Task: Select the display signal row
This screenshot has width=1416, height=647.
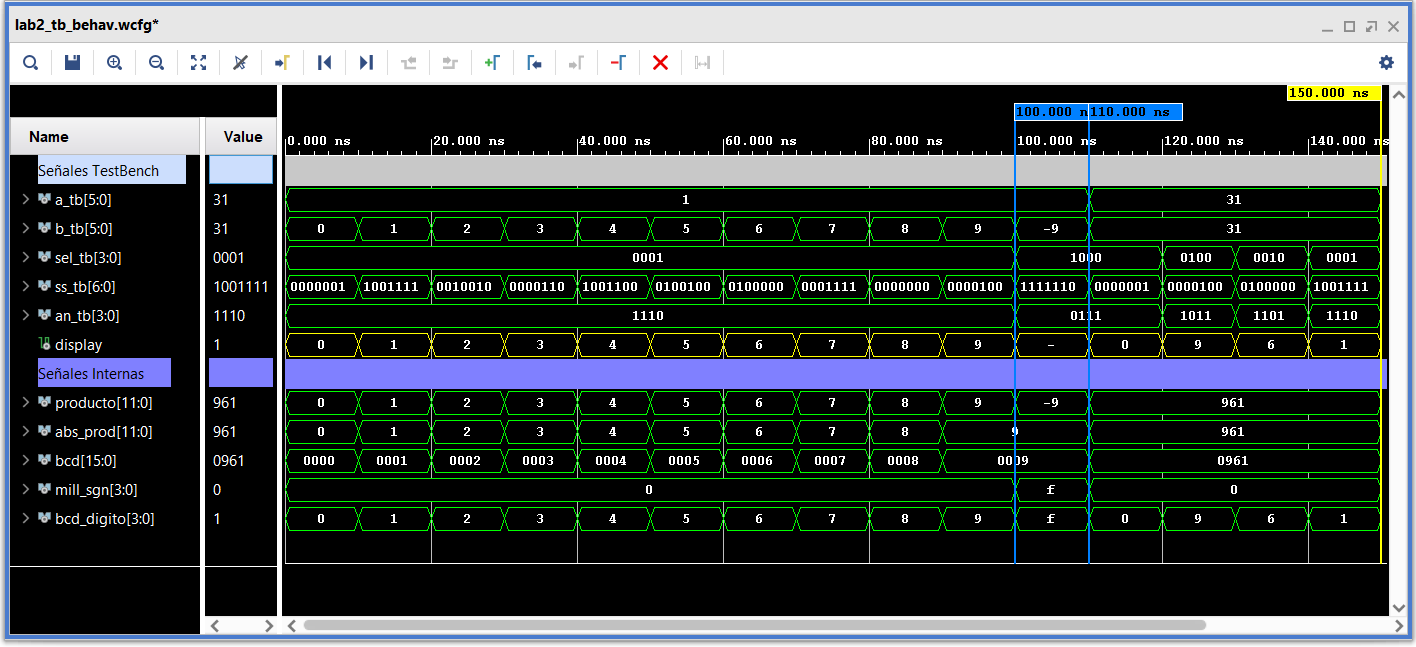Action: [78, 345]
